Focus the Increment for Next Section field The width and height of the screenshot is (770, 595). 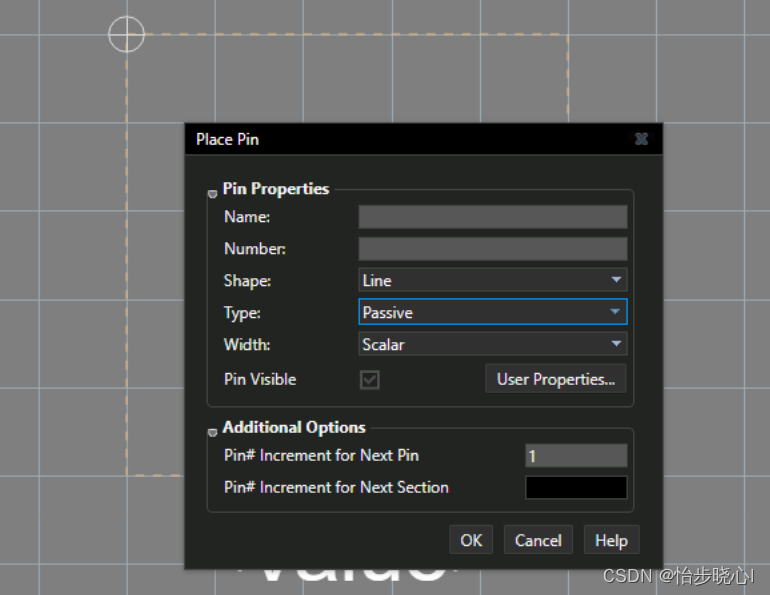[x=576, y=488]
